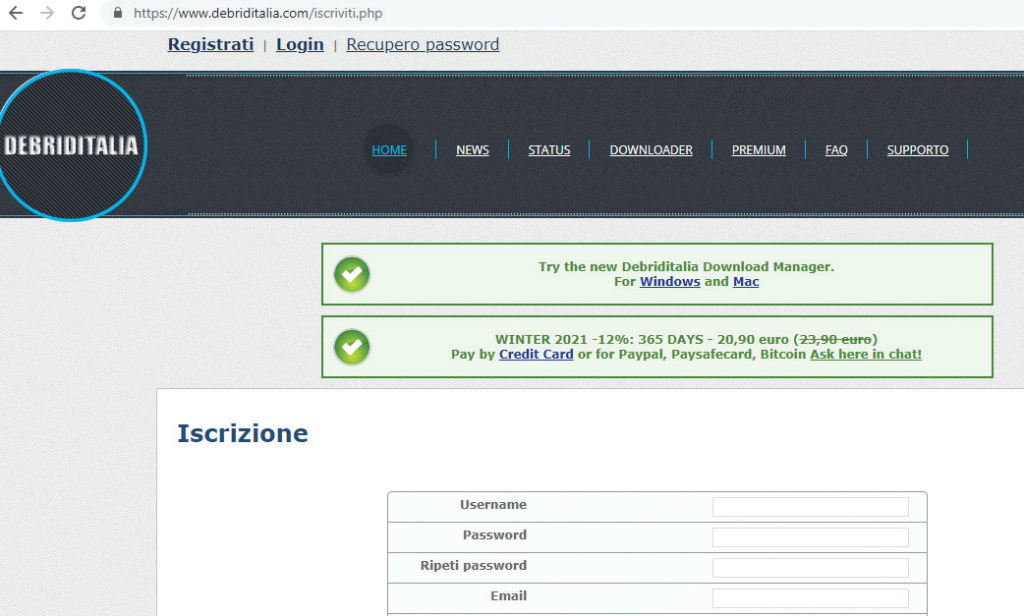Image resolution: width=1024 pixels, height=616 pixels.
Task: Click the Ask here in chat link
Action: 866,354
